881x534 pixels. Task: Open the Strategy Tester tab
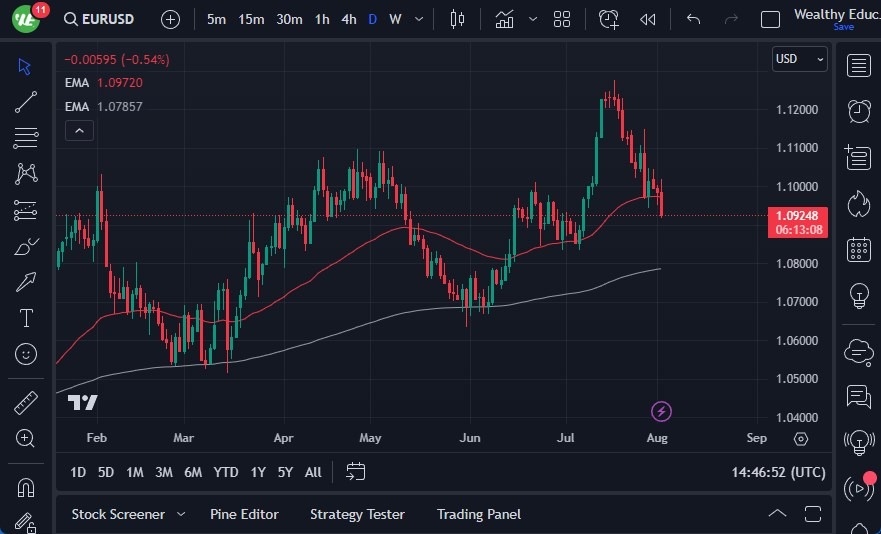[x=357, y=514]
